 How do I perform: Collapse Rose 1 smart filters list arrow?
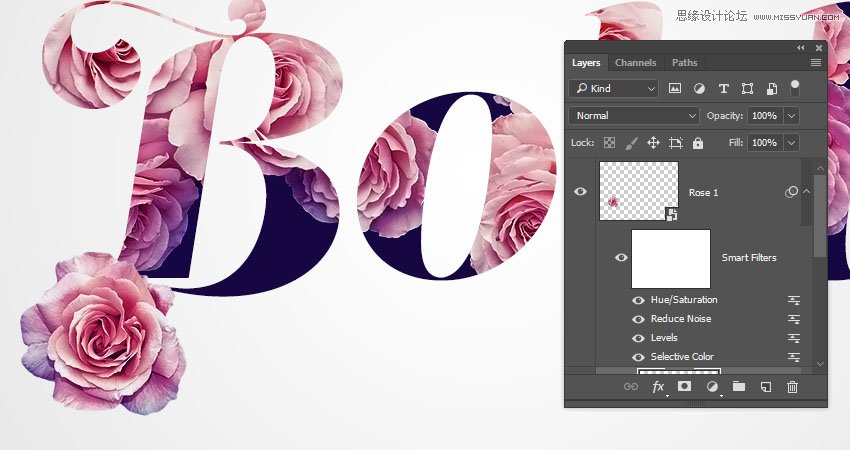pos(807,191)
